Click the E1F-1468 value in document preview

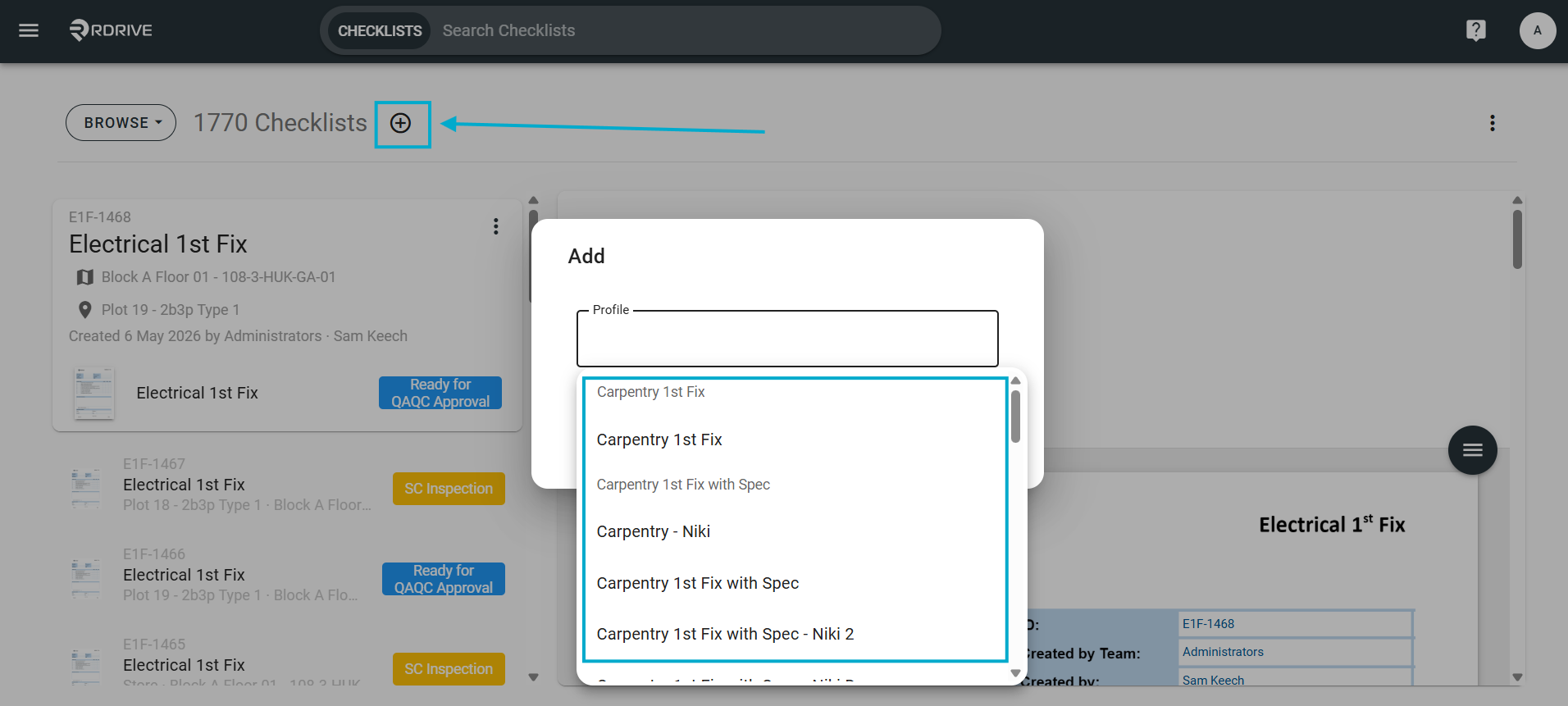[1208, 624]
